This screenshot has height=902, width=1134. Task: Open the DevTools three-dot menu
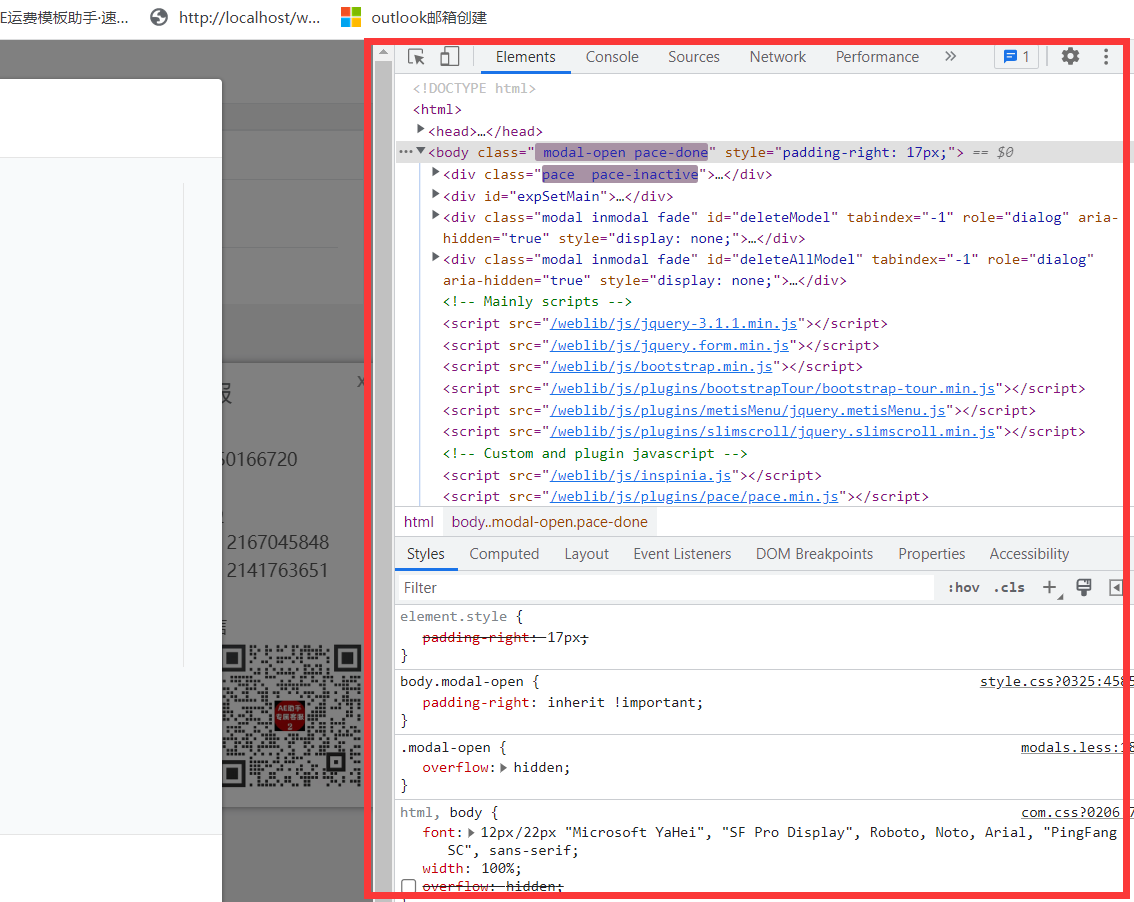(x=1106, y=57)
